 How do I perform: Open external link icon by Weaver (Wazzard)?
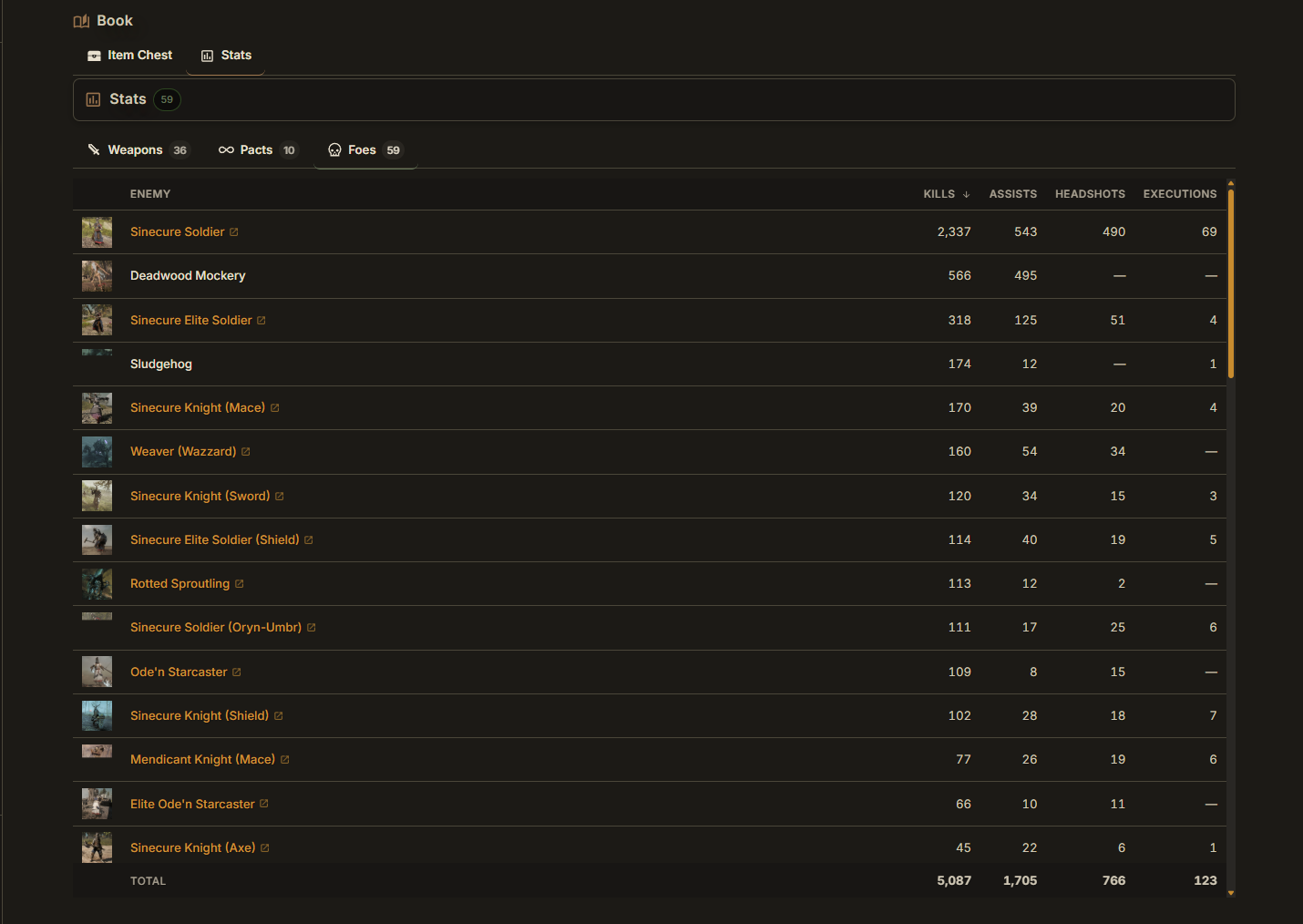(246, 452)
